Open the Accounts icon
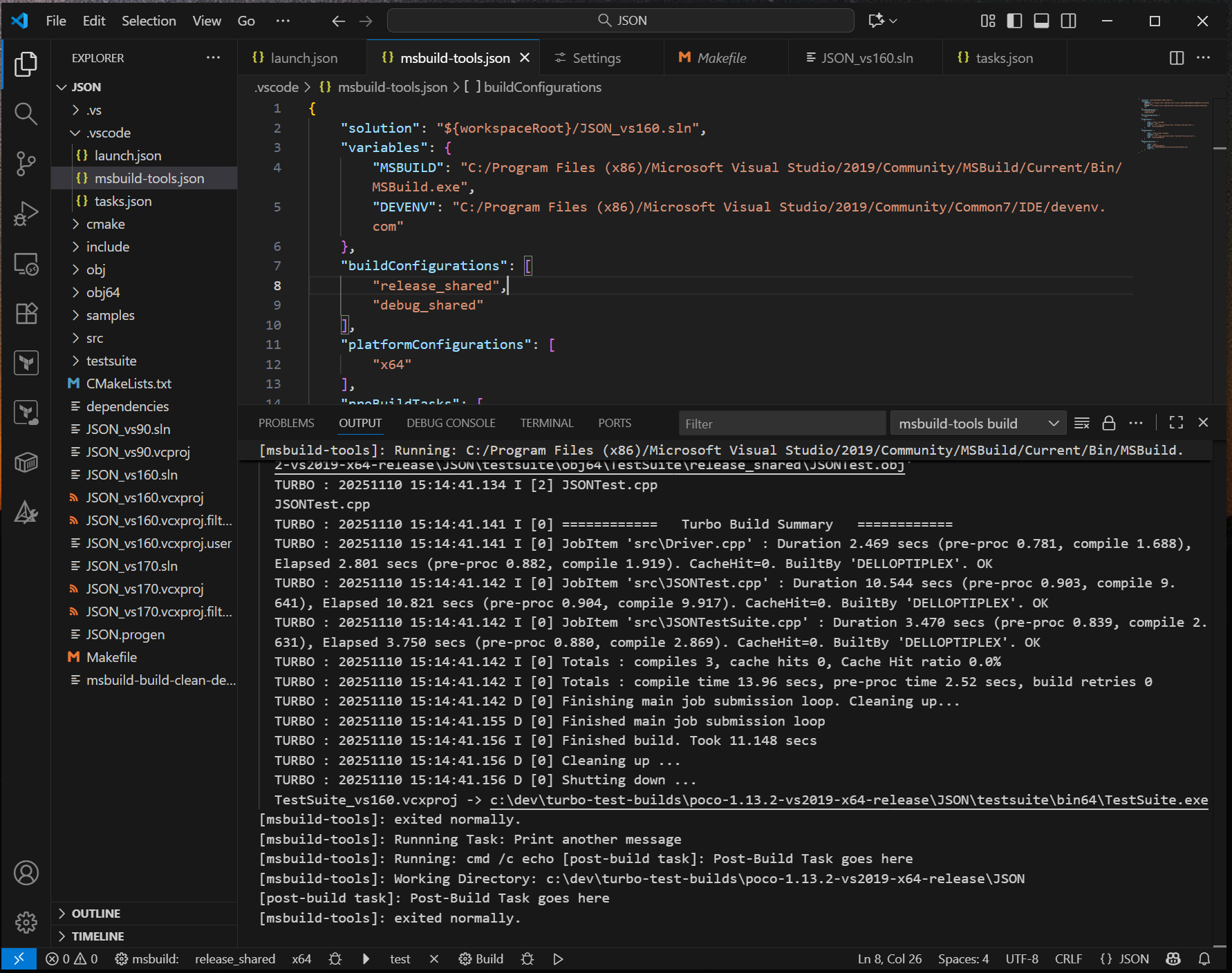Screen dimensions: 1232x973 (26, 873)
